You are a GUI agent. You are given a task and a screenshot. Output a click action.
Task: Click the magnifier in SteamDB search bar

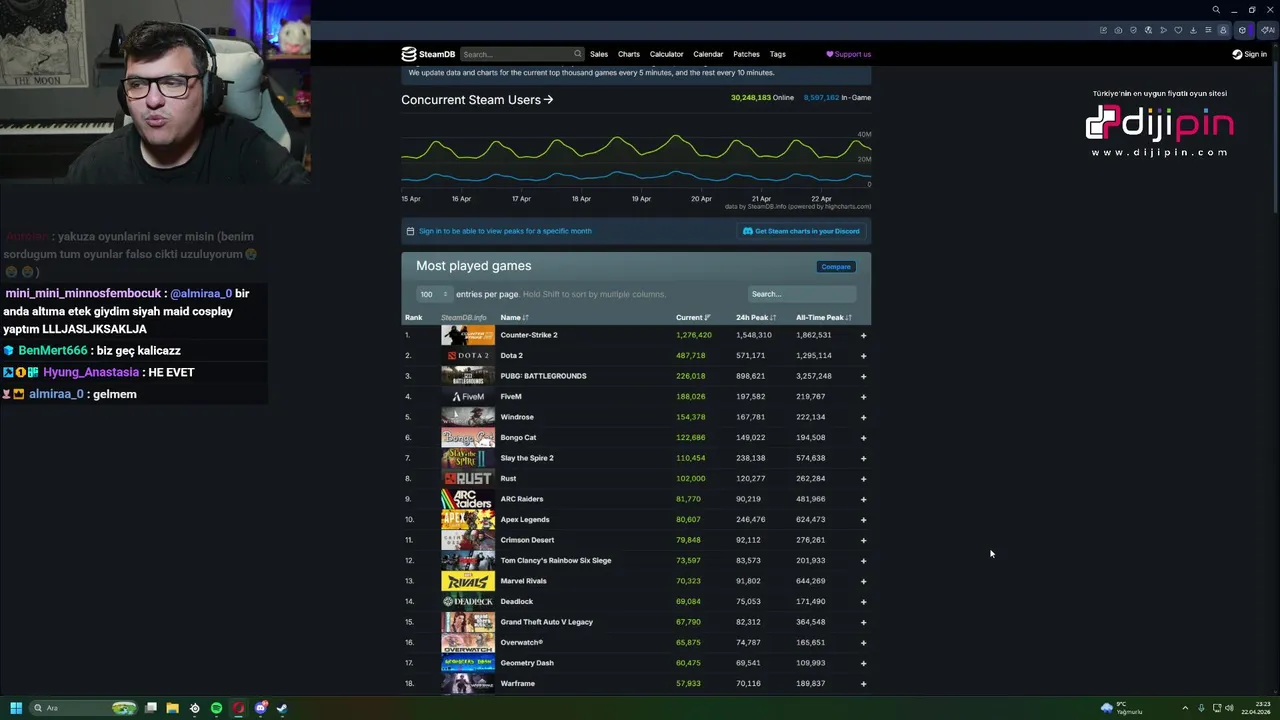click(x=577, y=54)
